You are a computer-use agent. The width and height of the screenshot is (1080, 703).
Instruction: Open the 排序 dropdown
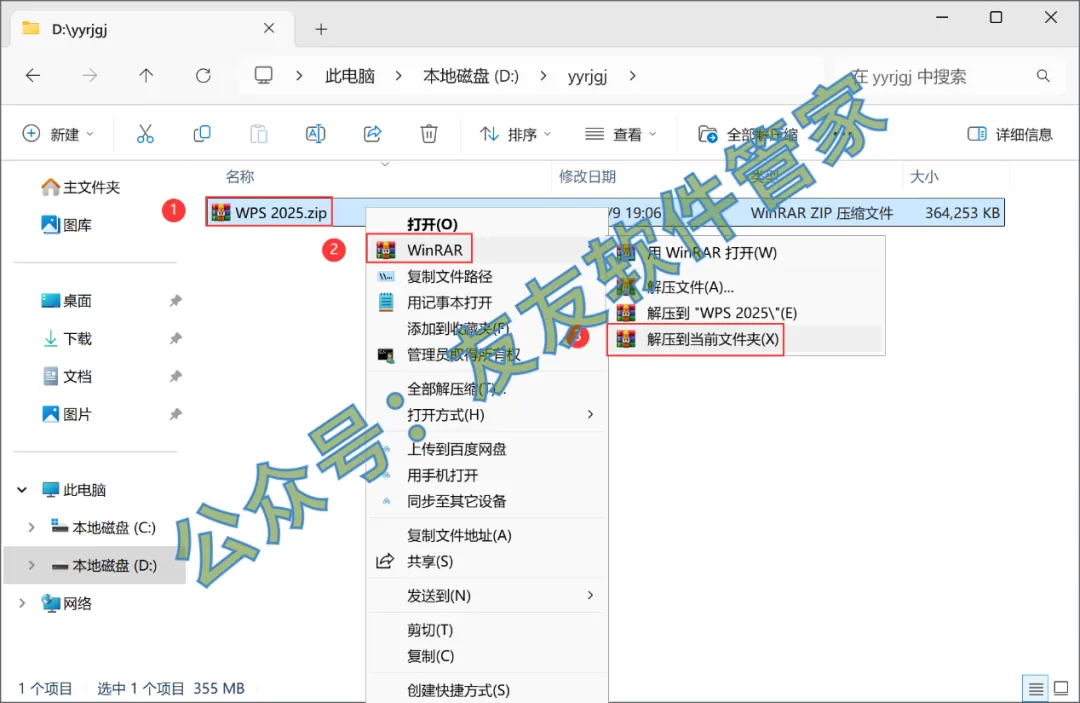pyautogui.click(x=515, y=134)
